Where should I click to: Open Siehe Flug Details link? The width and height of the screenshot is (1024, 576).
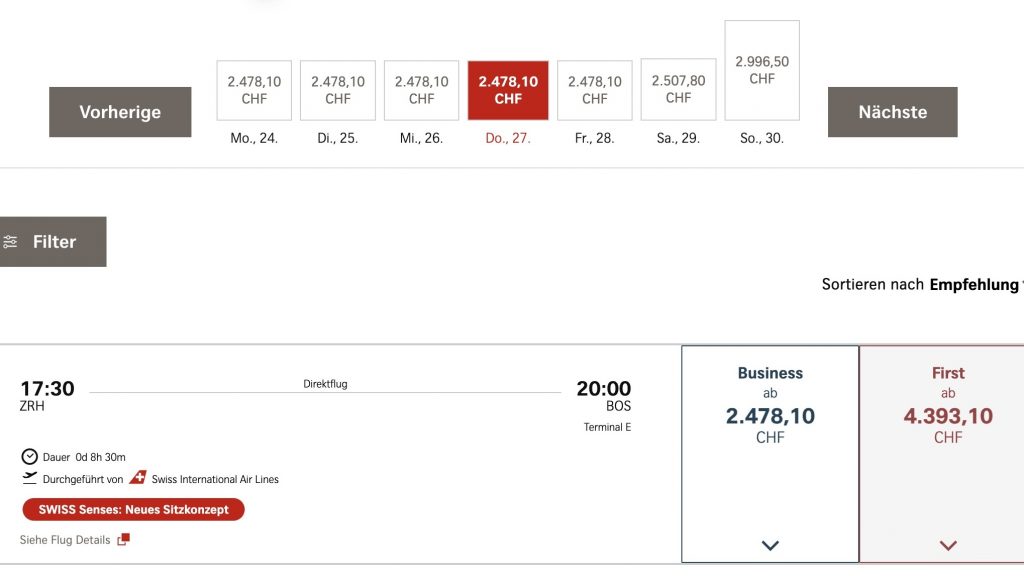coord(65,540)
